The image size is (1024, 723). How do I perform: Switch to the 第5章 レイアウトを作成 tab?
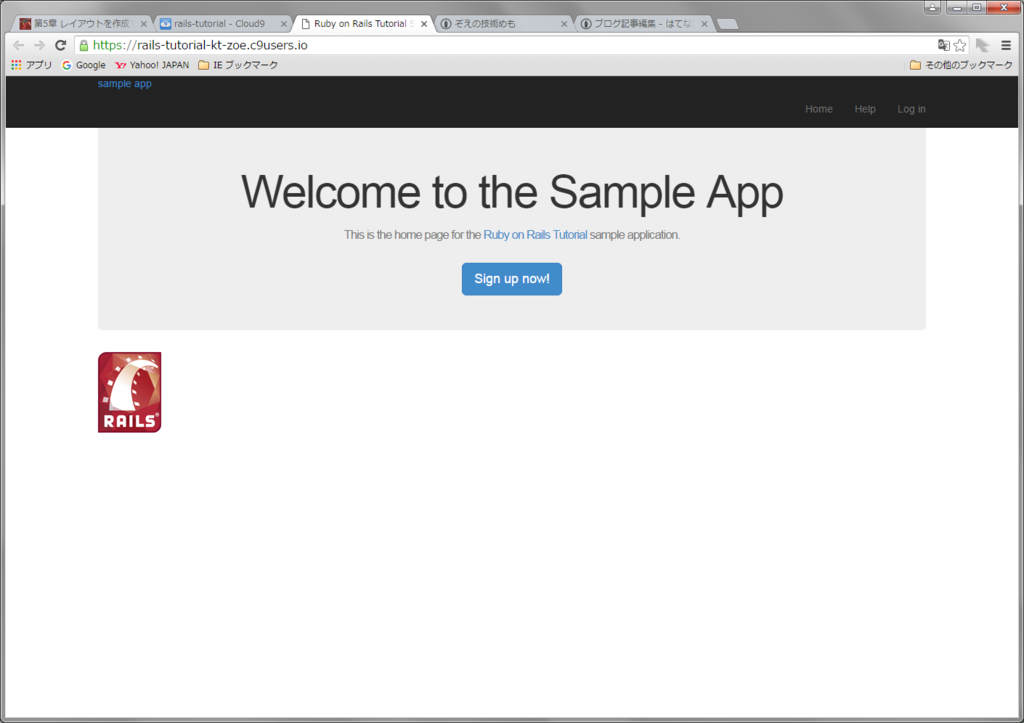(x=82, y=24)
